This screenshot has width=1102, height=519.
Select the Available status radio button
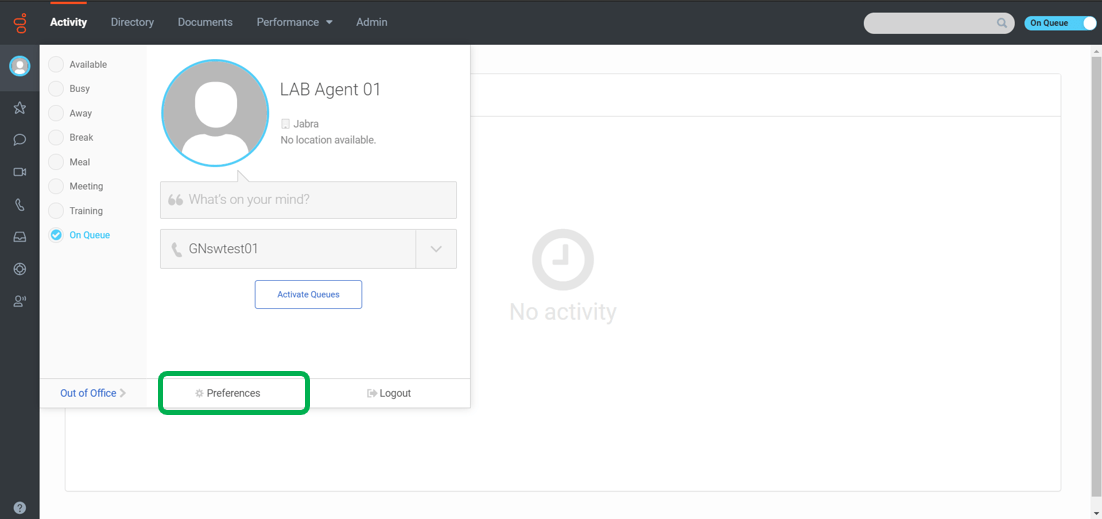coord(57,65)
